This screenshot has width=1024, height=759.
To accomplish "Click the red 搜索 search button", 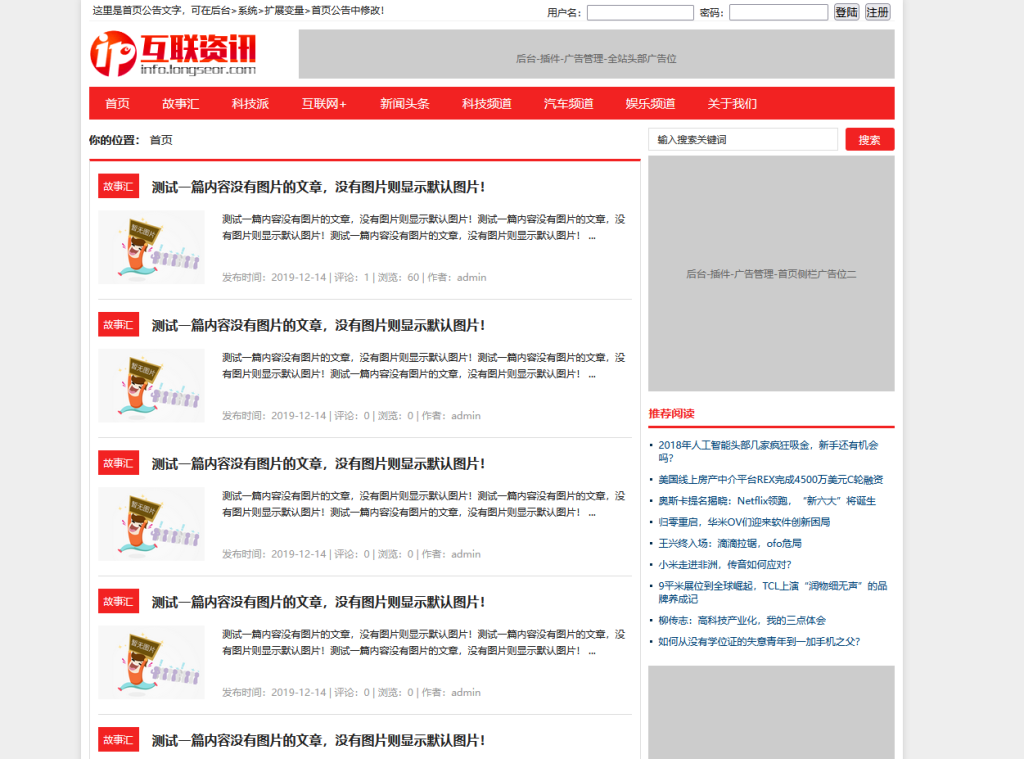I will tap(869, 139).
